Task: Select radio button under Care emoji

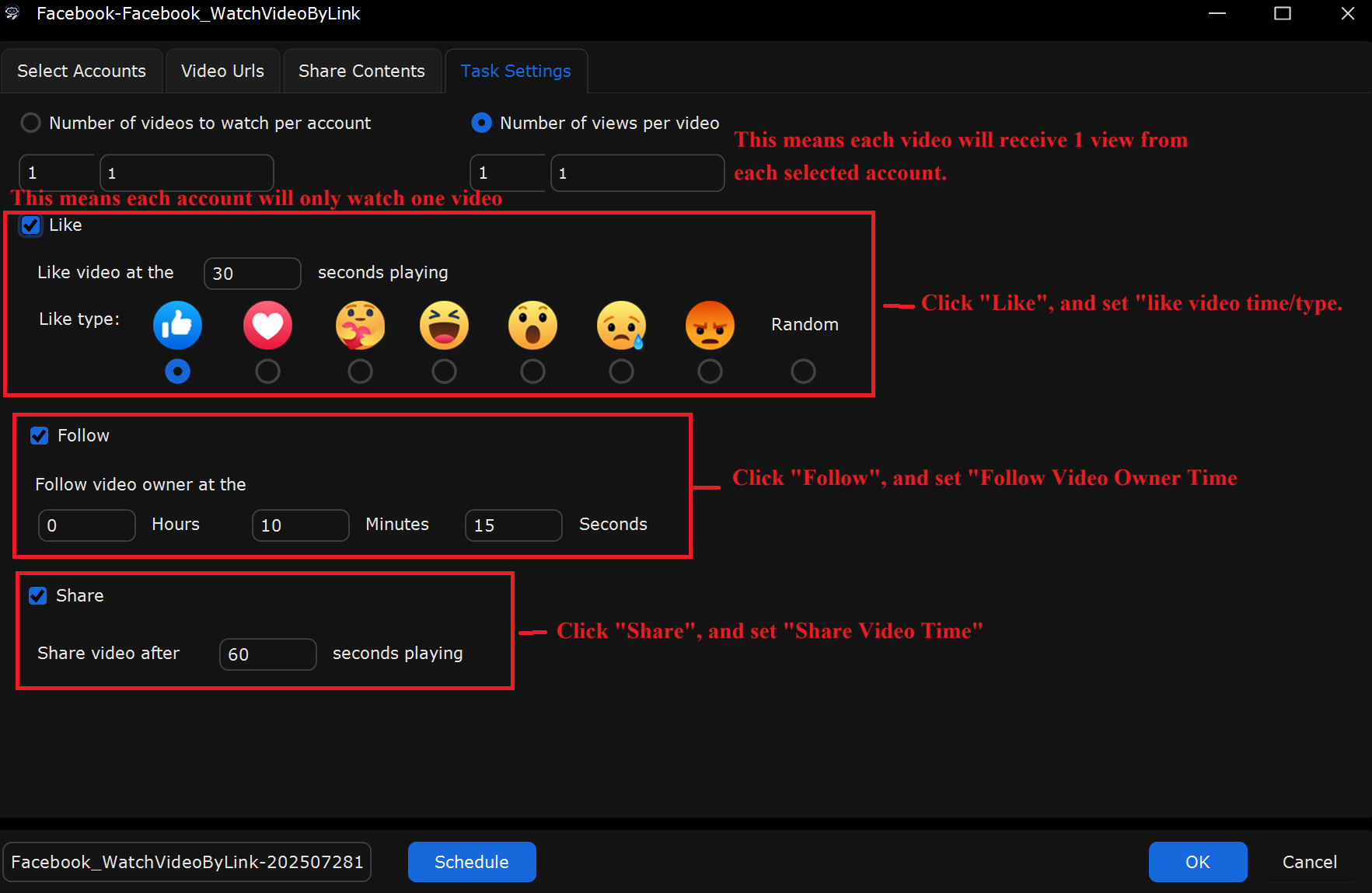Action: 360,372
